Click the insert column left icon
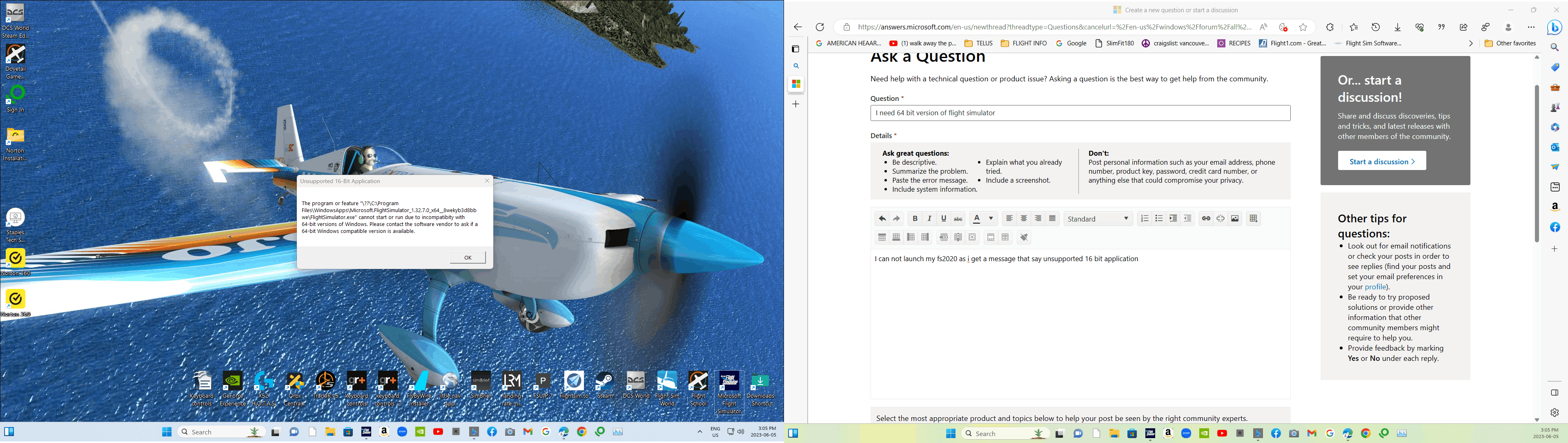Screen dimensions: 1568x443 911,238
